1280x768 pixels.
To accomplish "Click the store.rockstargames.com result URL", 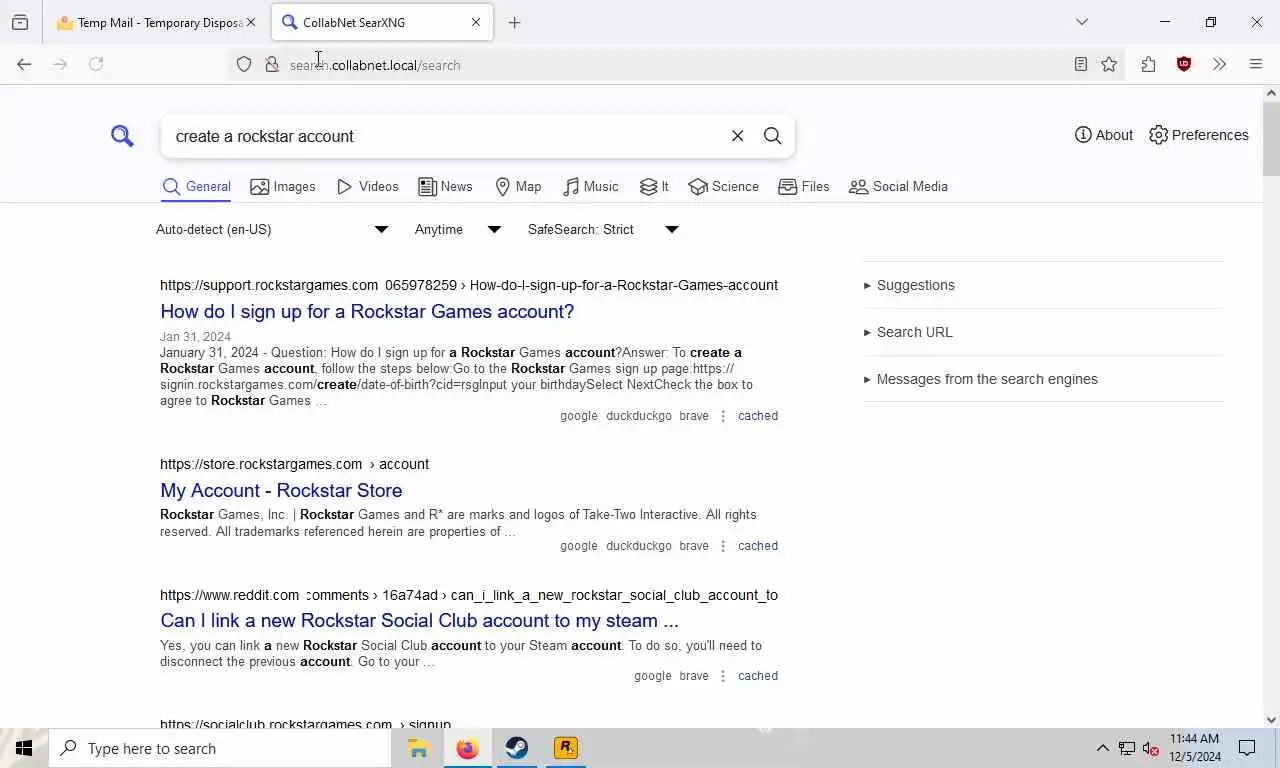I will coord(294,464).
